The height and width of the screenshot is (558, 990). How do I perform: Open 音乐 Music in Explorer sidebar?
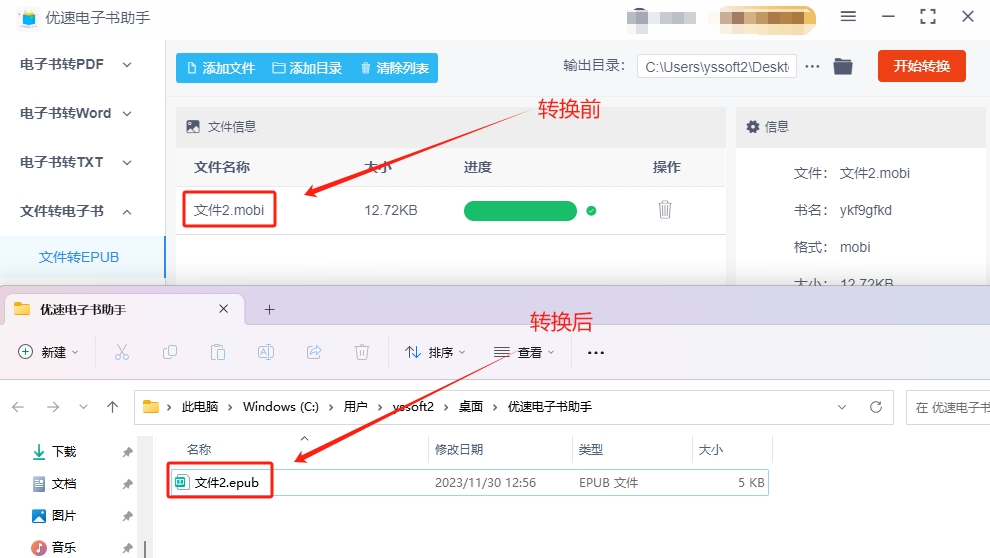pyautogui.click(x=64, y=547)
